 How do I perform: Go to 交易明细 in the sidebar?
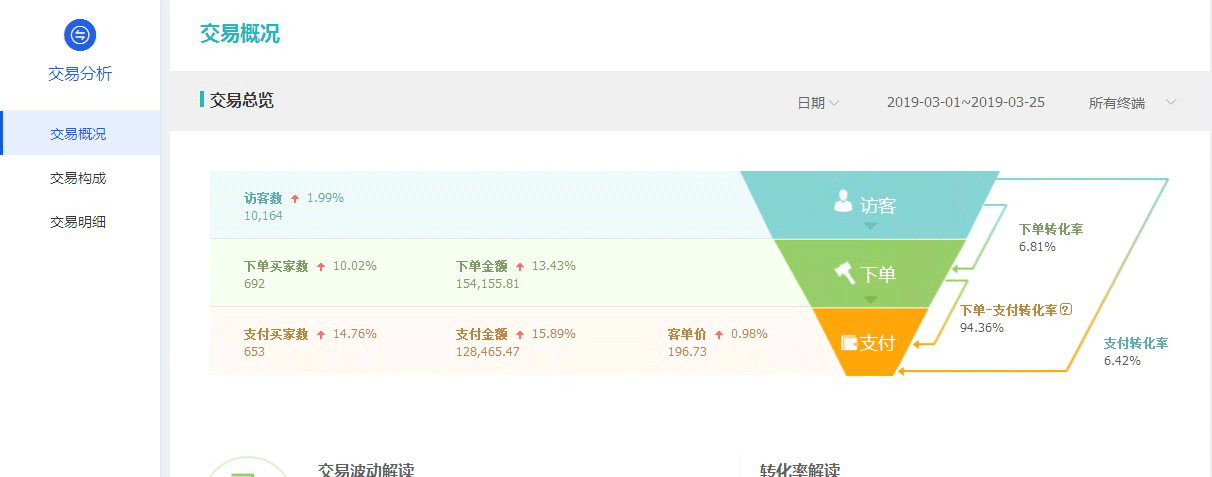click(78, 222)
